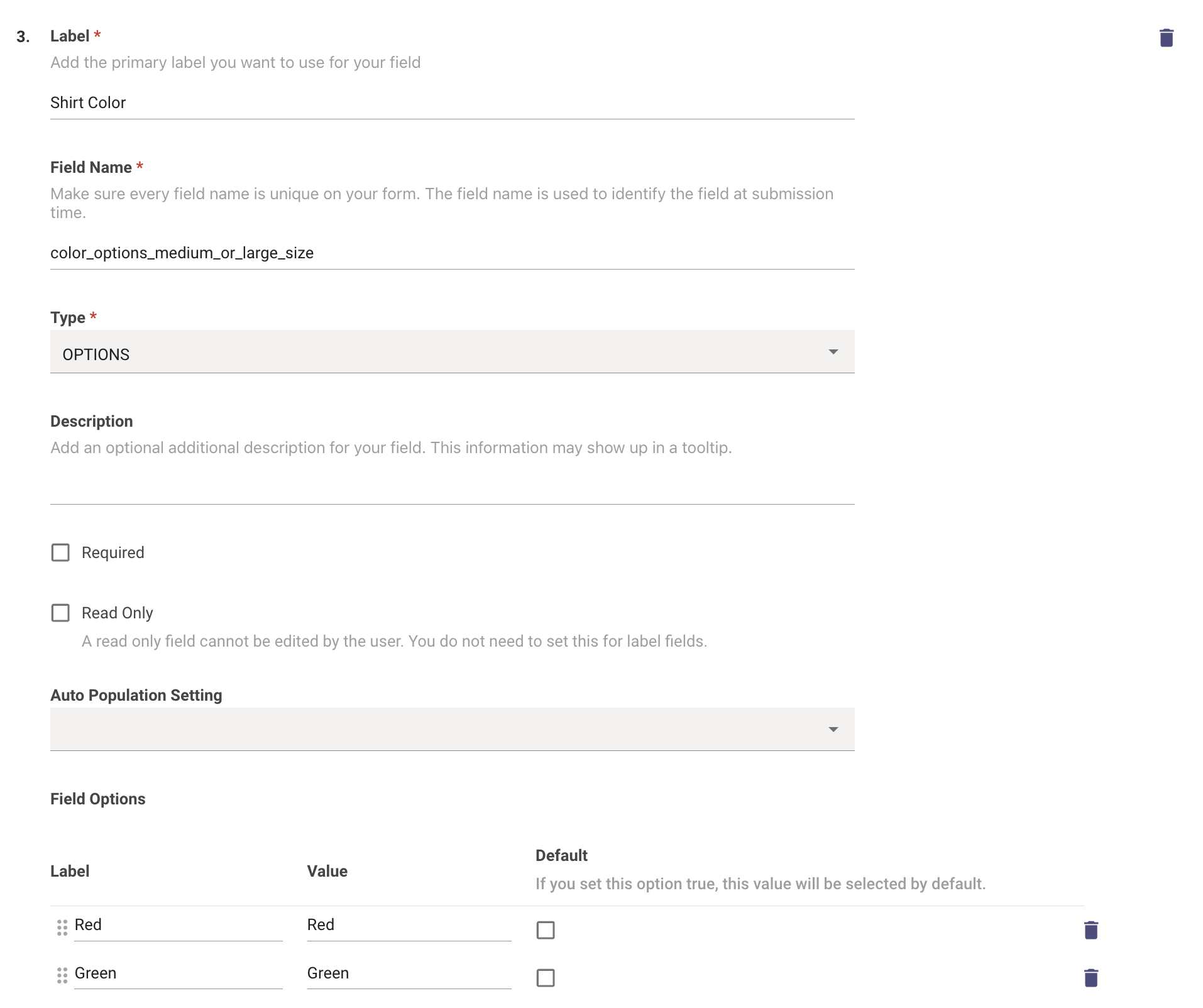
Task: Tick the Read Only checkbox
Action: [60, 613]
